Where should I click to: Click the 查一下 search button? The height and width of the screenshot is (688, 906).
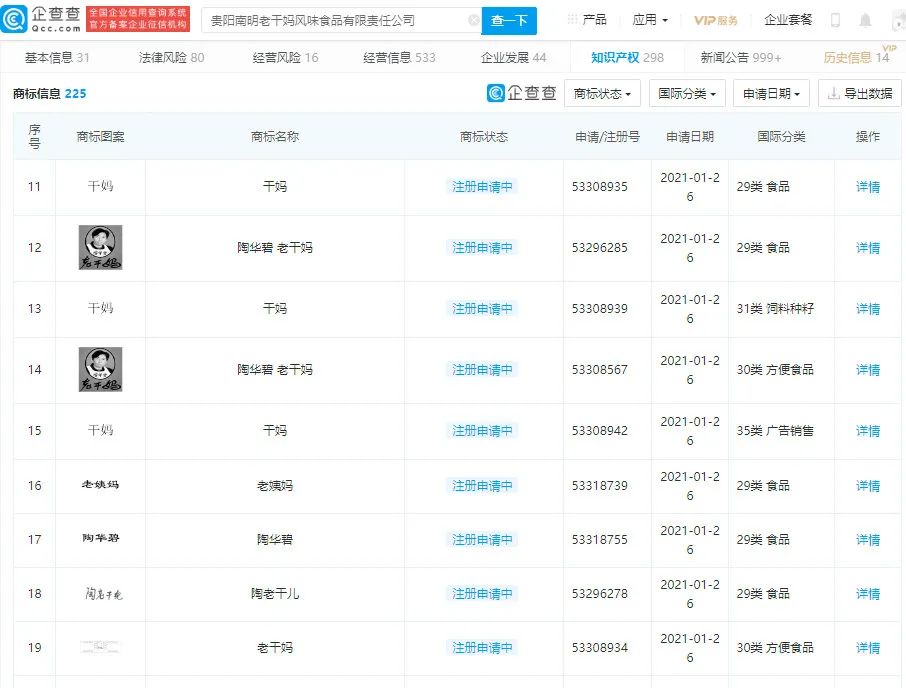pos(509,21)
